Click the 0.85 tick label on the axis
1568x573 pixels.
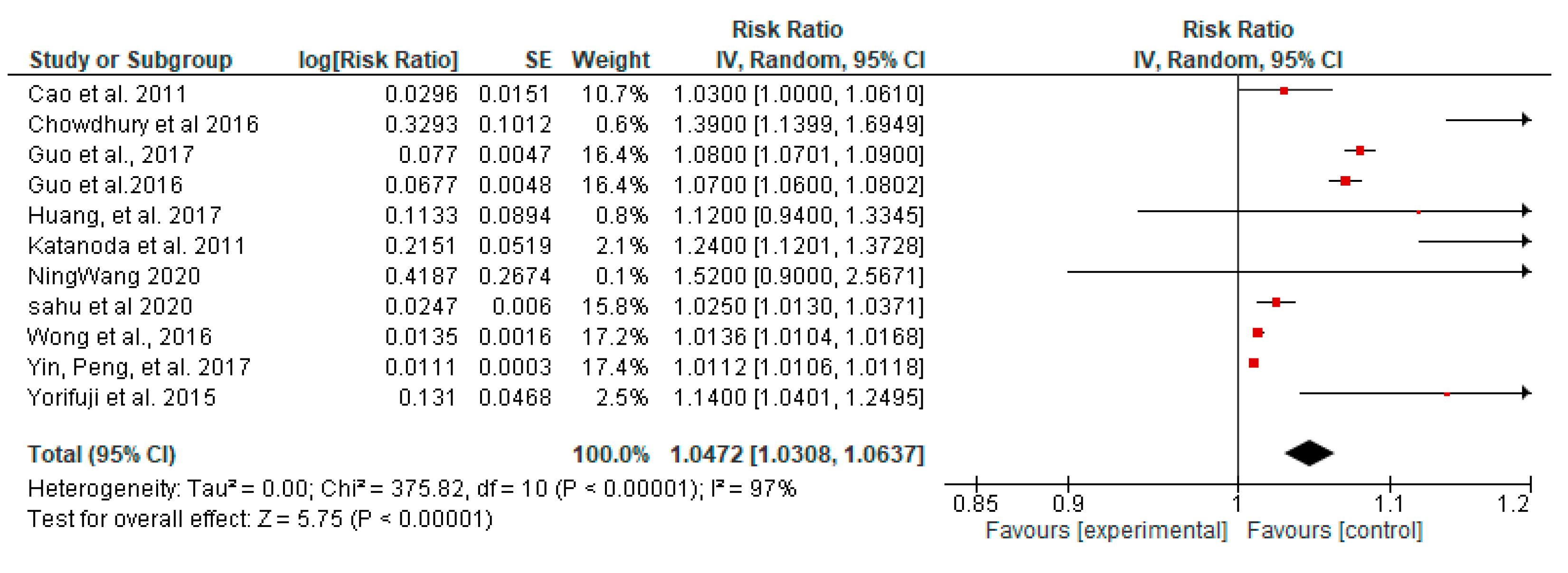tap(975, 504)
